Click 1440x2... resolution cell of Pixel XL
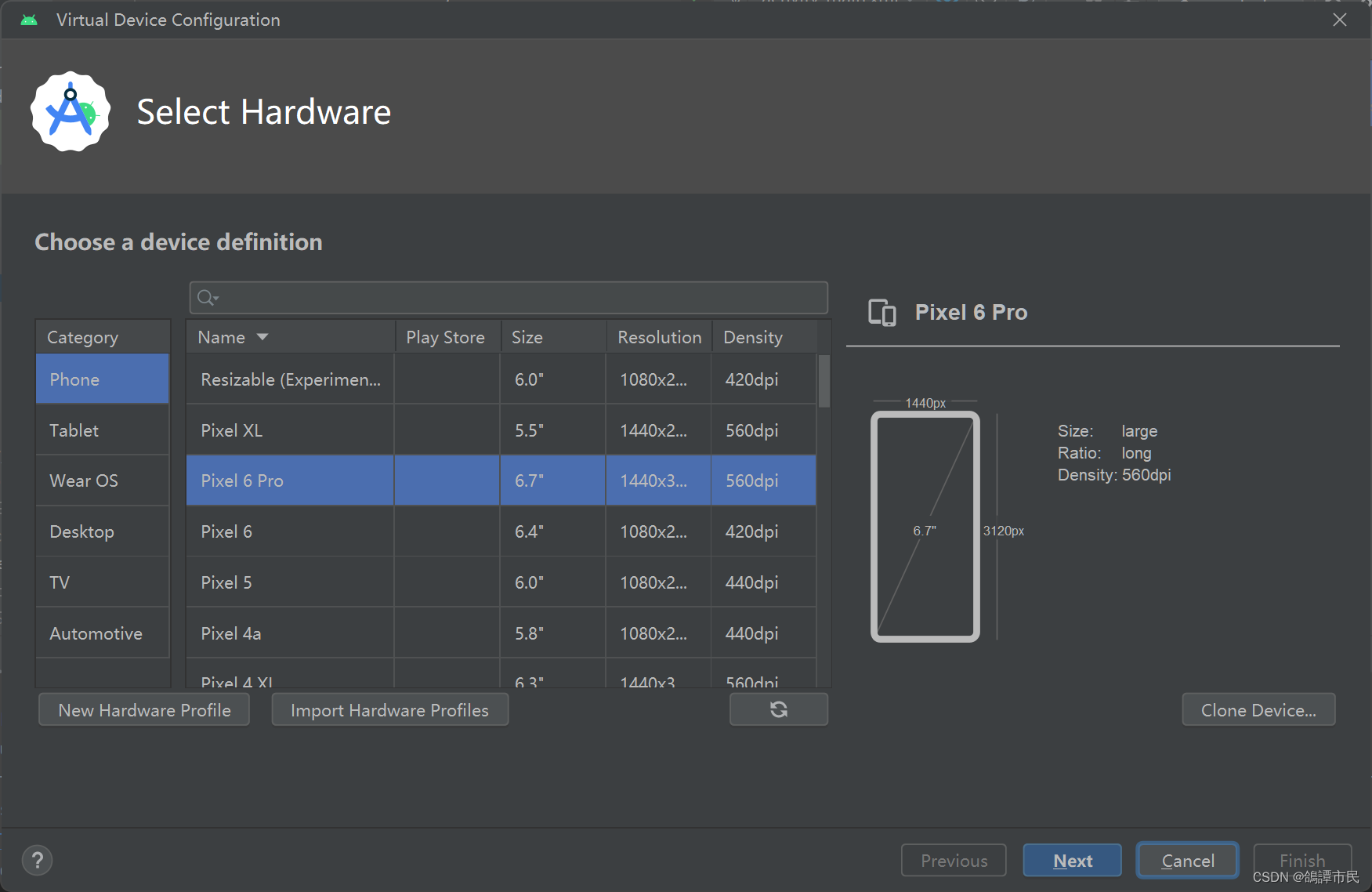Image resolution: width=1372 pixels, height=892 pixels. [659, 430]
